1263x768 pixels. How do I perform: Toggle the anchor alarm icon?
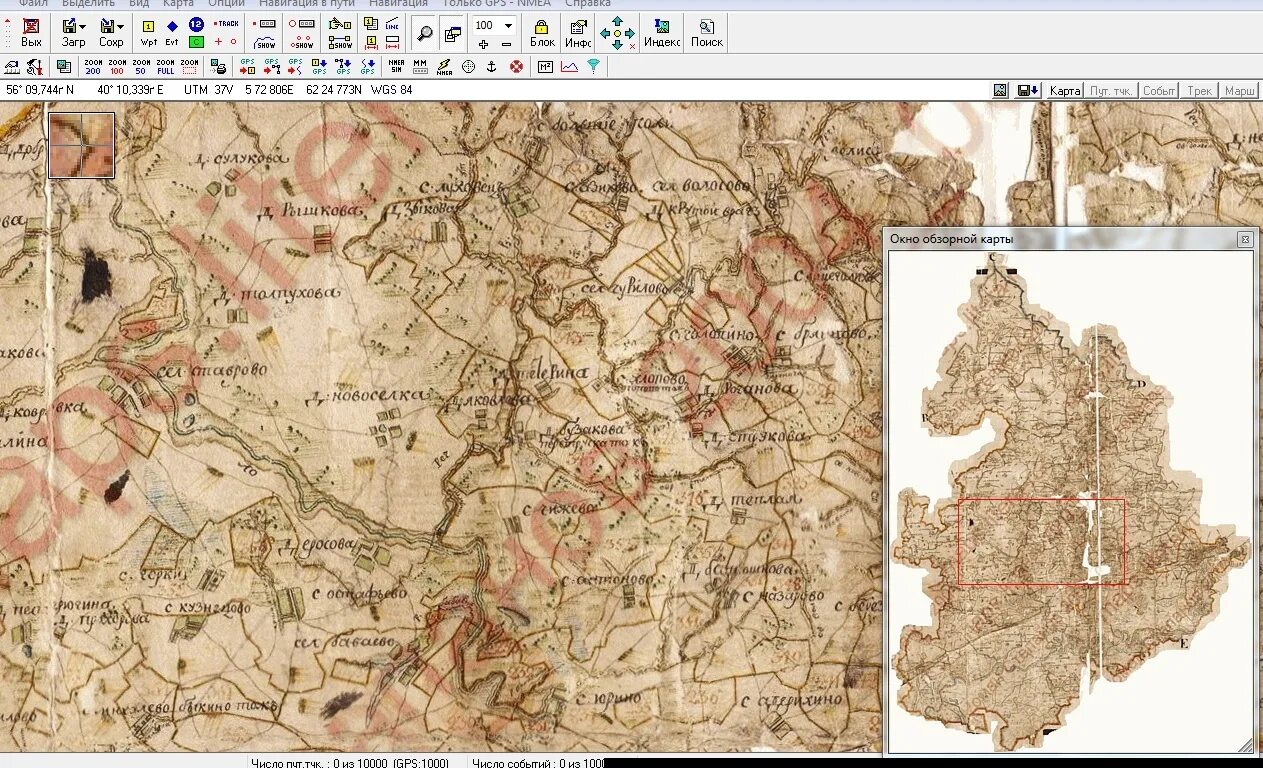point(491,67)
